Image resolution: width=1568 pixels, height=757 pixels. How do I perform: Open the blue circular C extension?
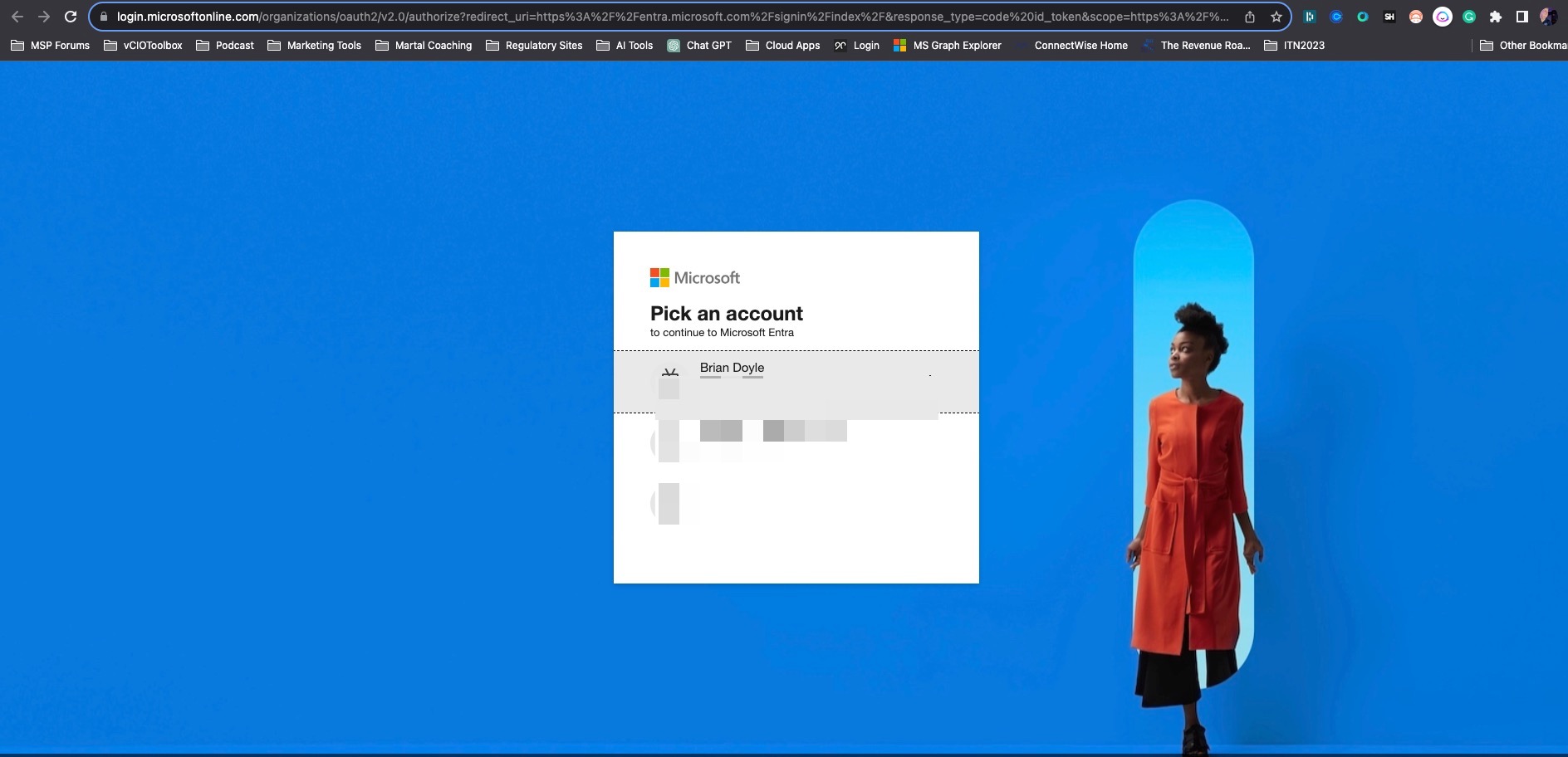tap(1336, 17)
